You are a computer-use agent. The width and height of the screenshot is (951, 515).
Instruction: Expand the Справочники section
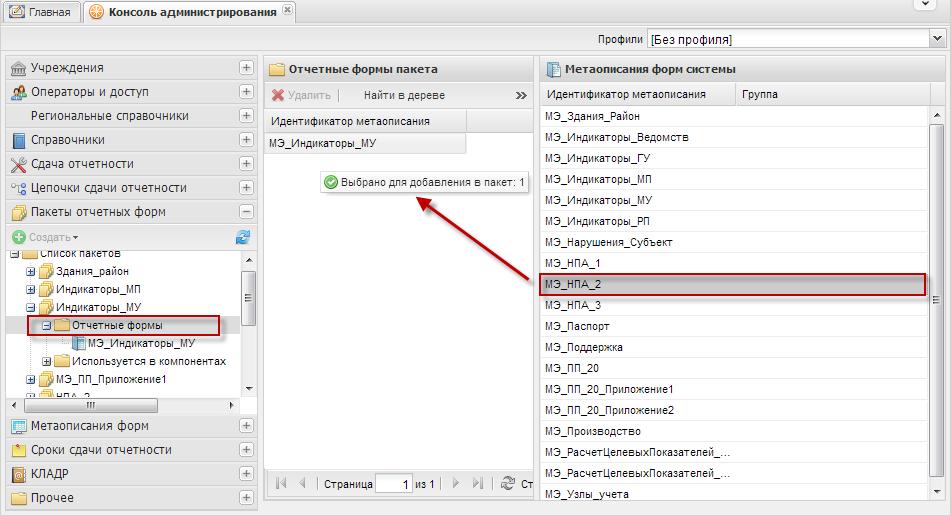point(246,140)
